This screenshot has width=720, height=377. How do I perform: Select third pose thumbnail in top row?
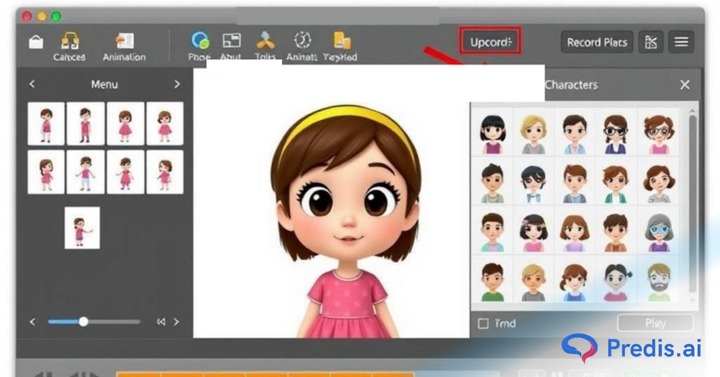pyautogui.click(x=125, y=124)
